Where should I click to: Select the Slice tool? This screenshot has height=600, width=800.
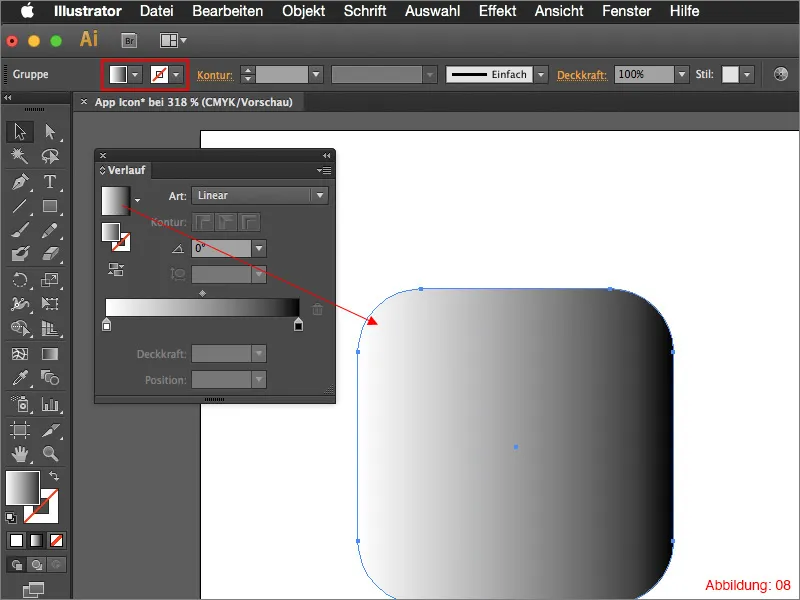pos(49,430)
